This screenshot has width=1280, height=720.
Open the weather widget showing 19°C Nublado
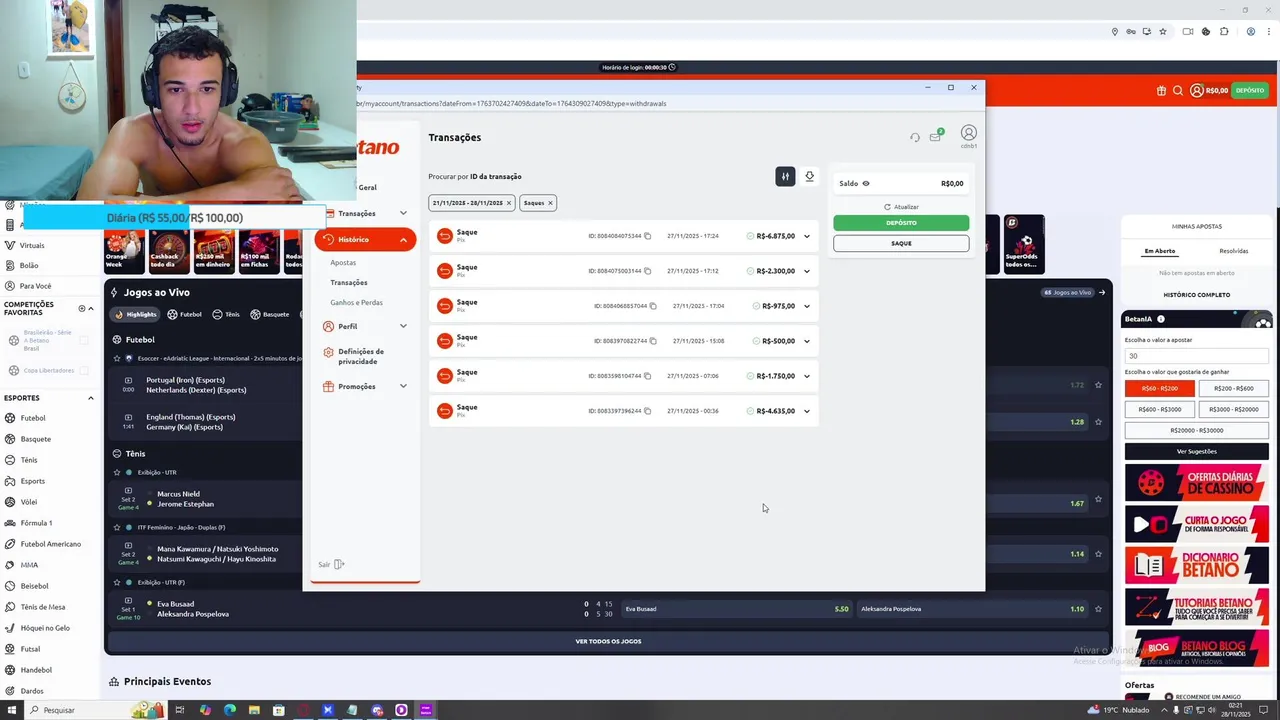point(1118,710)
